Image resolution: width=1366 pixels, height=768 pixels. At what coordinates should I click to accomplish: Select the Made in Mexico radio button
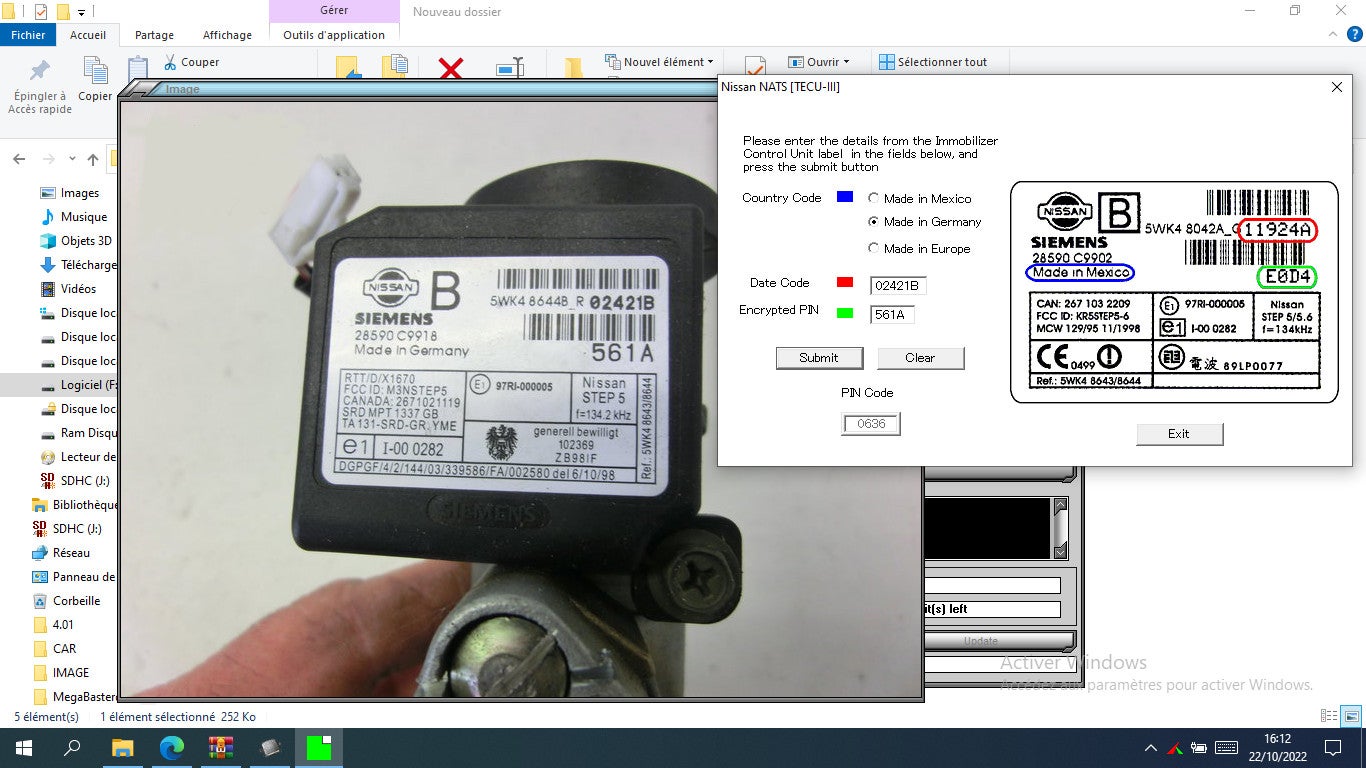(873, 198)
